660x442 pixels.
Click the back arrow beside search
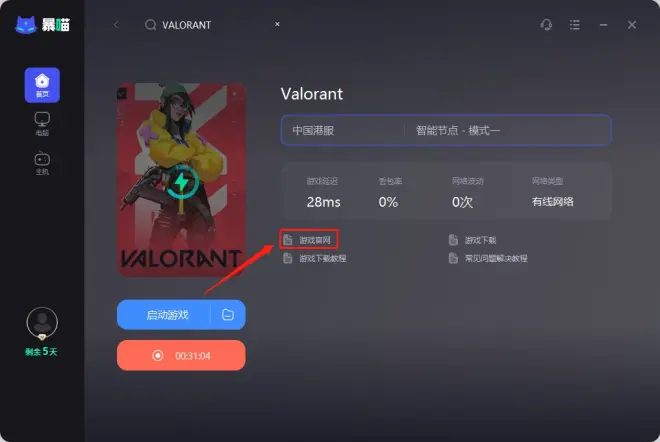click(x=116, y=25)
